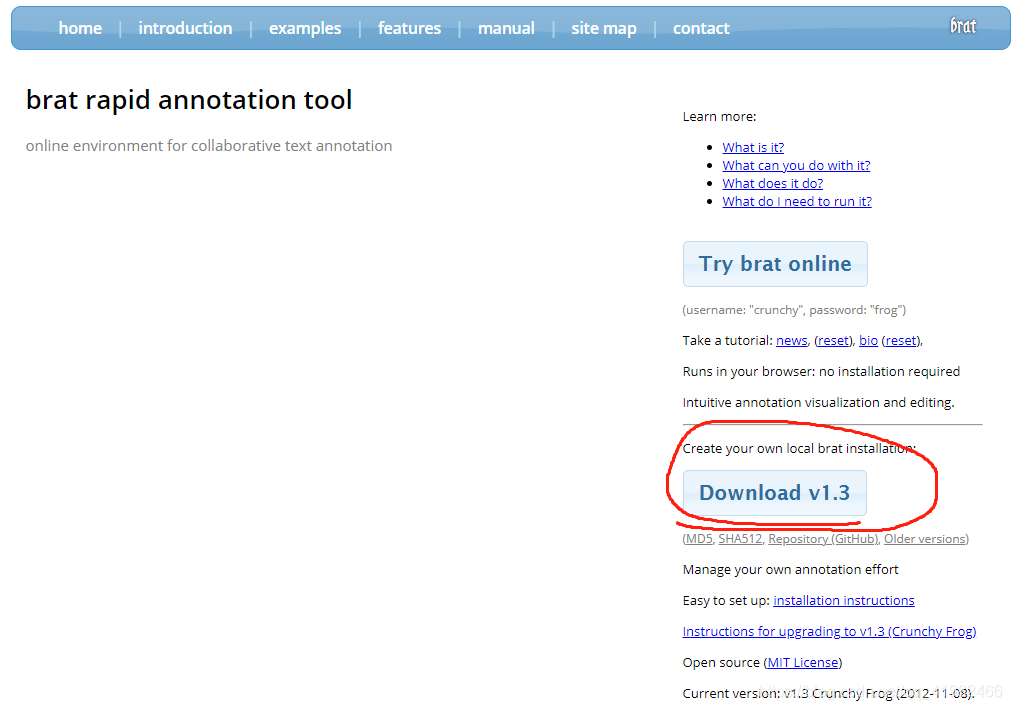This screenshot has width=1012, height=710.
Task: Open the Older versions link
Action: [925, 539]
